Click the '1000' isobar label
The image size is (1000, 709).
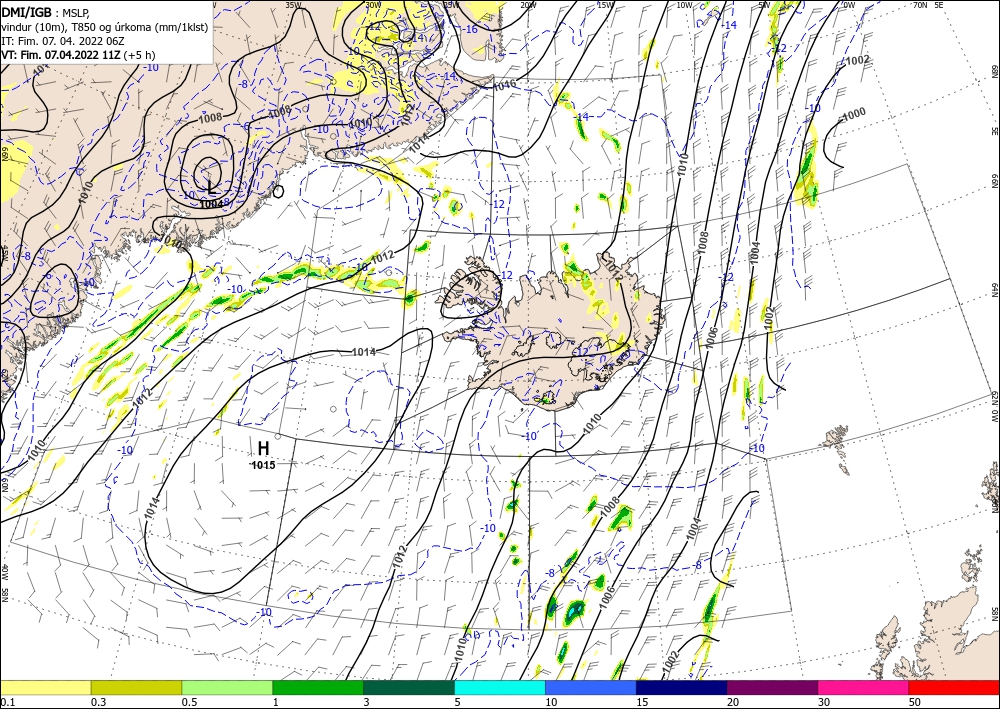click(854, 113)
